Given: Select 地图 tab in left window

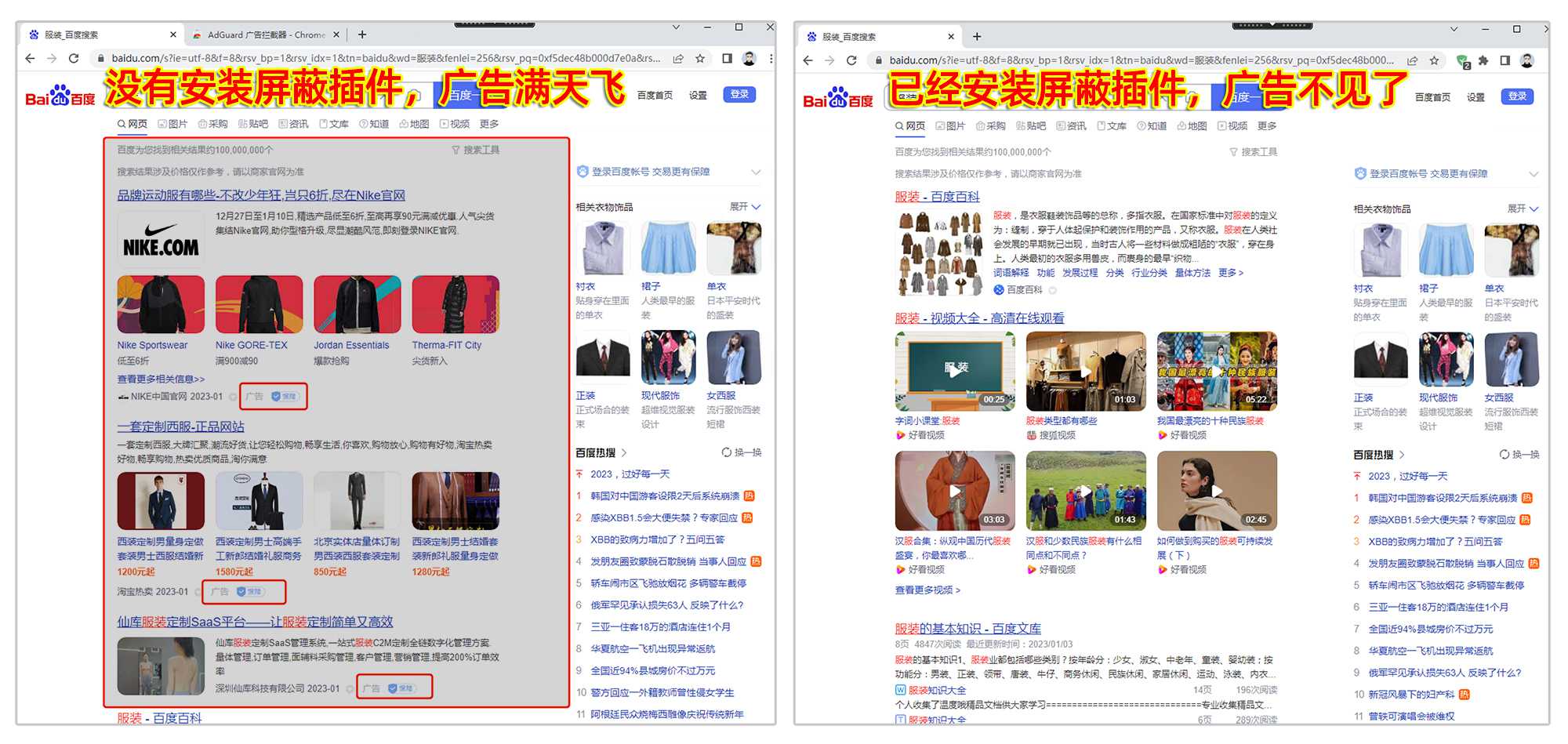Looking at the screenshot, I should point(414,124).
